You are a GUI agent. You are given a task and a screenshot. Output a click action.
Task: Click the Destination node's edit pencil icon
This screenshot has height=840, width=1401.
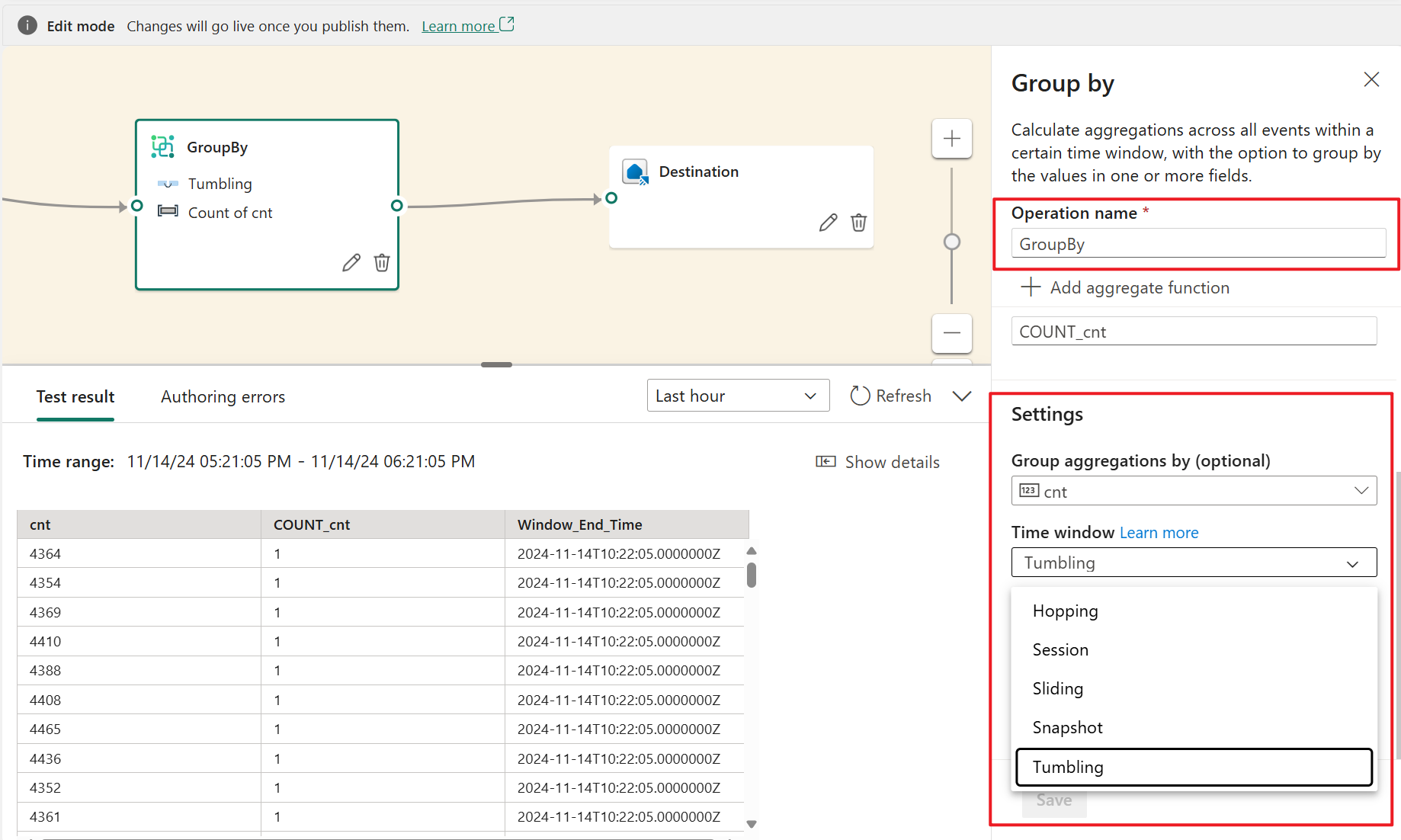point(828,223)
